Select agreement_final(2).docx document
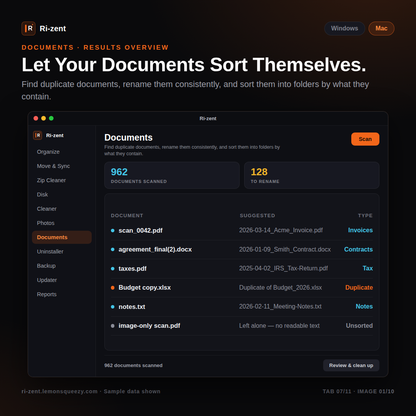 pyautogui.click(x=155, y=249)
